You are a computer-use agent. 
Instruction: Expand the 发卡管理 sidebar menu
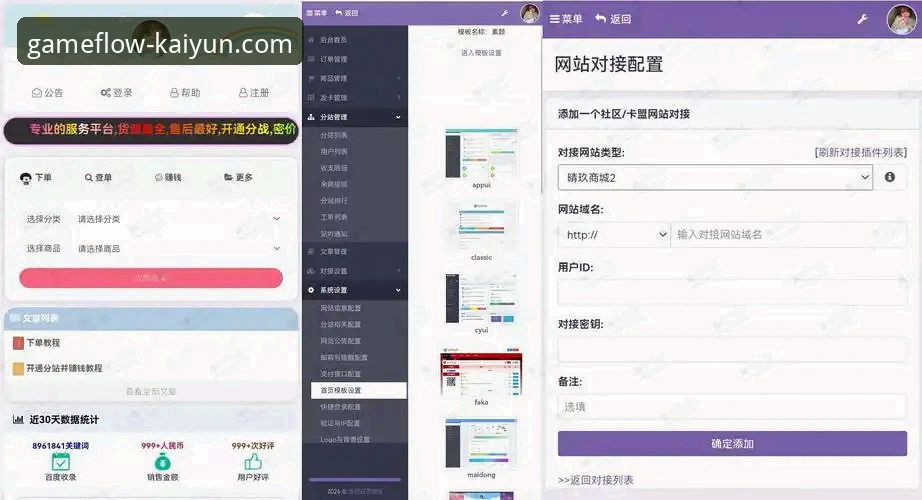[355, 98]
